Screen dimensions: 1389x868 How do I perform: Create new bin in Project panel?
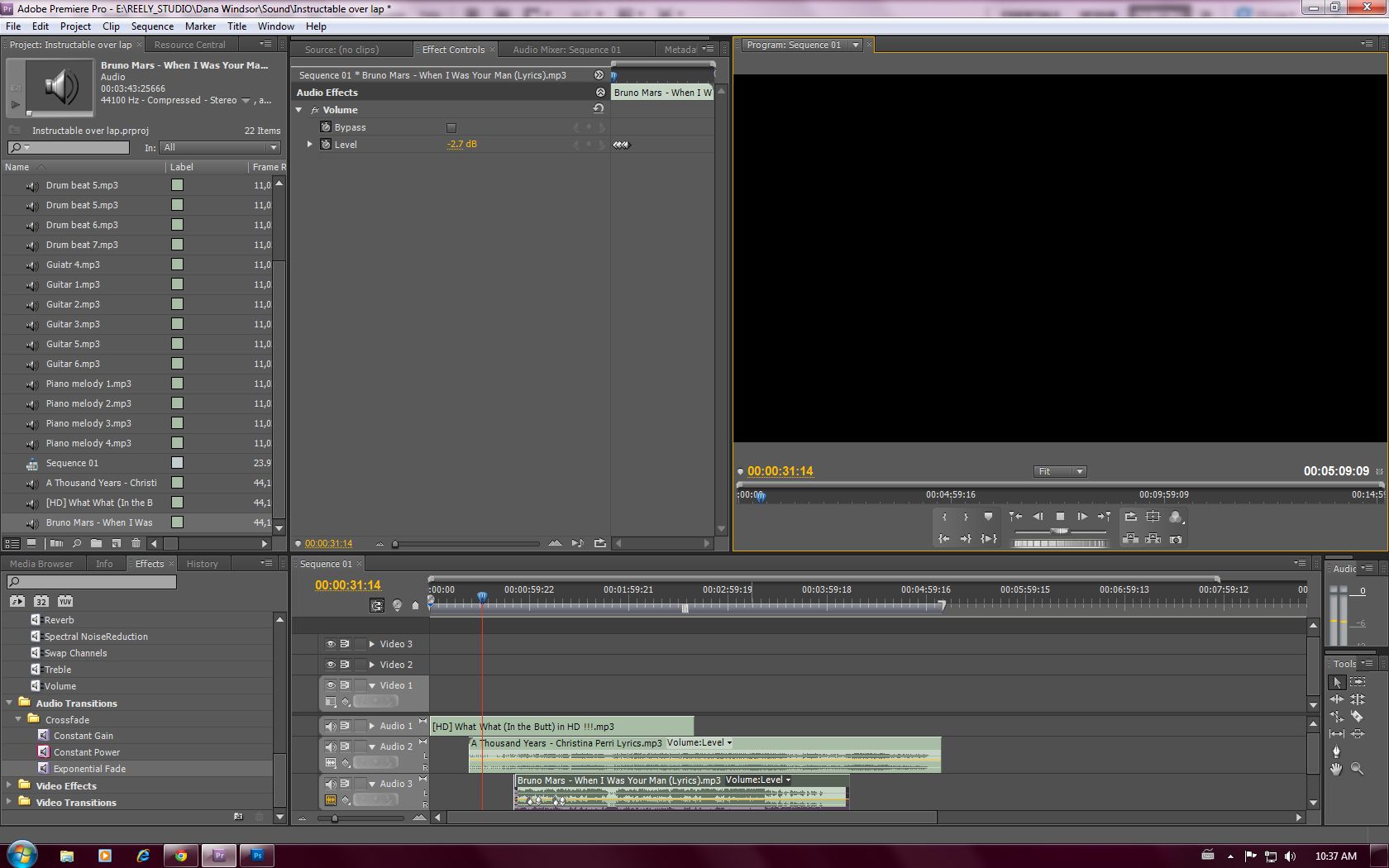[96, 544]
